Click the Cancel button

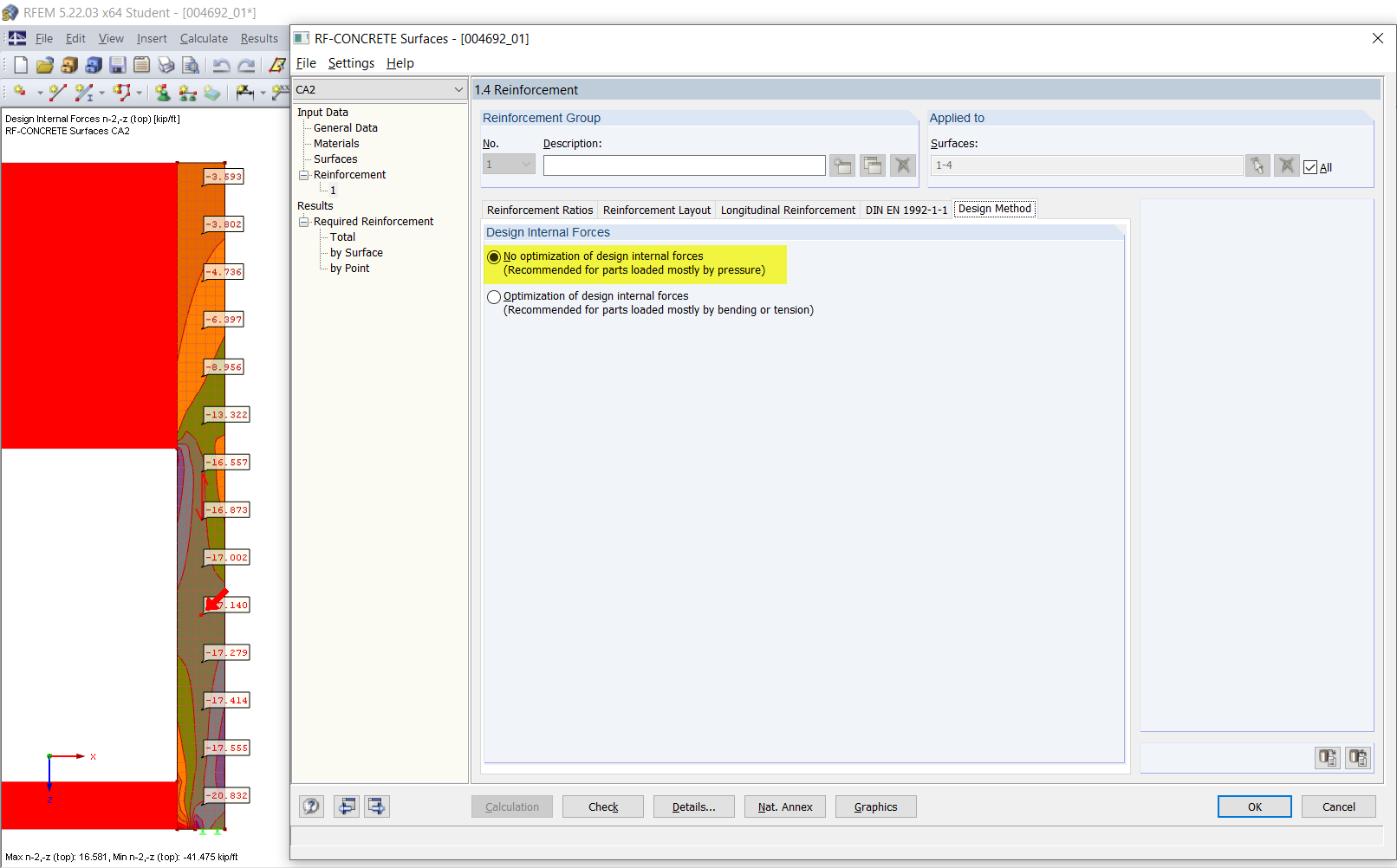tap(1339, 806)
